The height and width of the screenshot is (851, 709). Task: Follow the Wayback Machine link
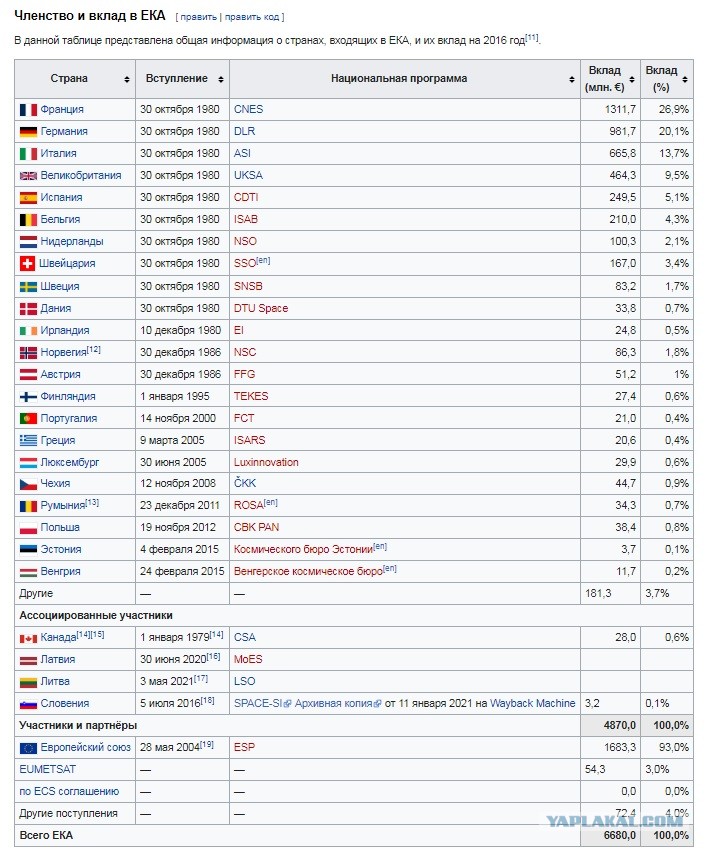[x=532, y=703]
